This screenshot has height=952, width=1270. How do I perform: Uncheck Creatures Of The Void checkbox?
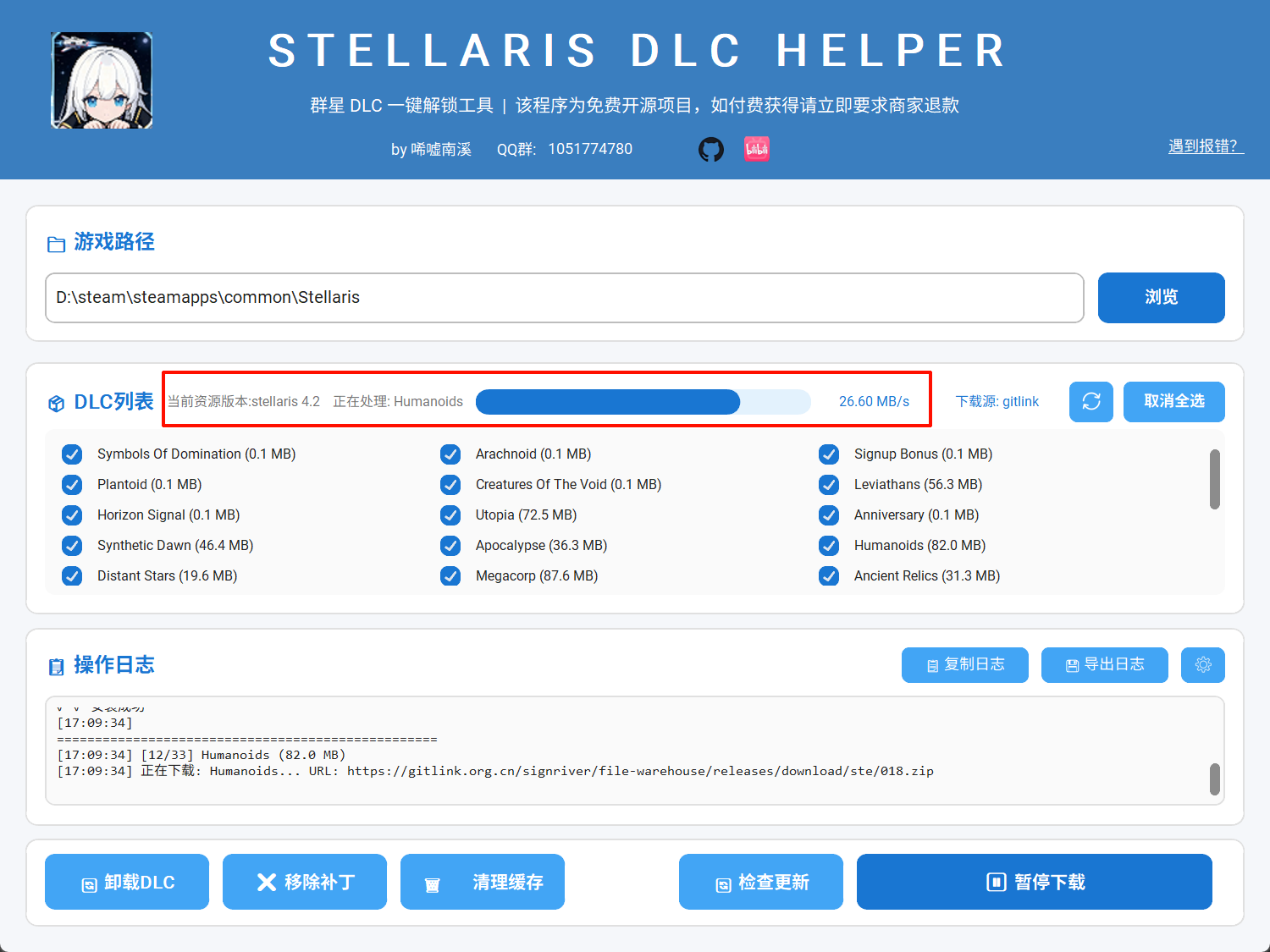(450, 485)
